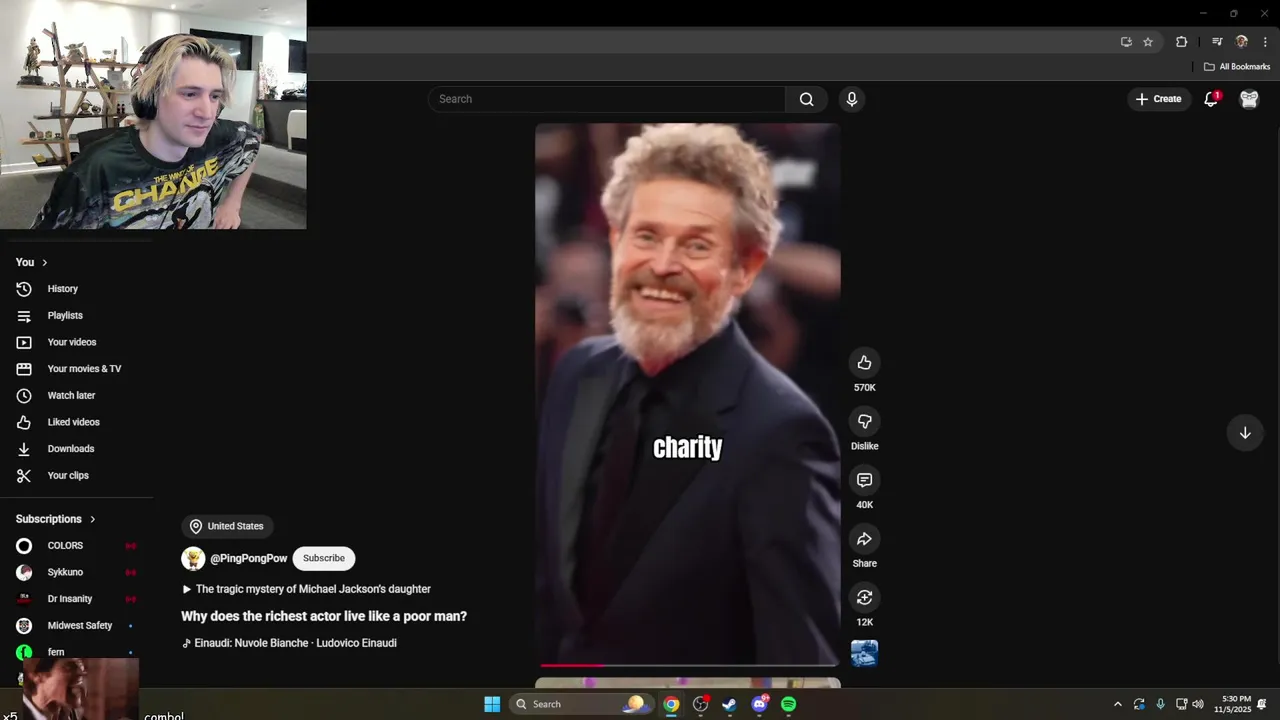Click into the YouTube Search field

(607, 99)
